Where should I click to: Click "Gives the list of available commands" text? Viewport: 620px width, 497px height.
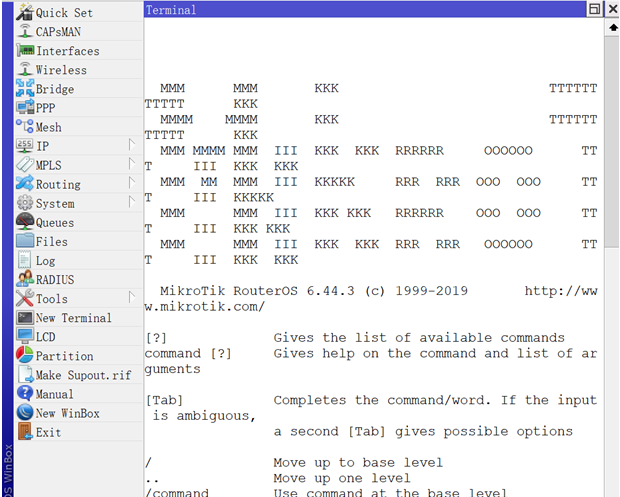[419, 338]
